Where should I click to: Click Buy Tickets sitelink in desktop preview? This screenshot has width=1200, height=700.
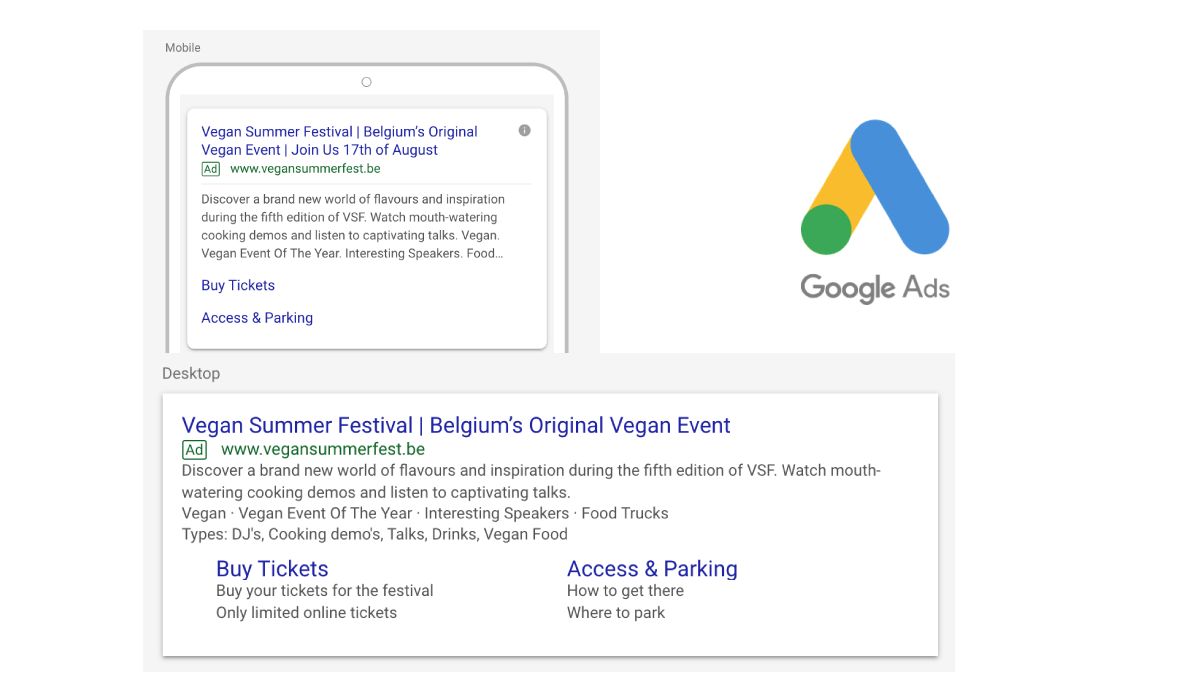(272, 569)
